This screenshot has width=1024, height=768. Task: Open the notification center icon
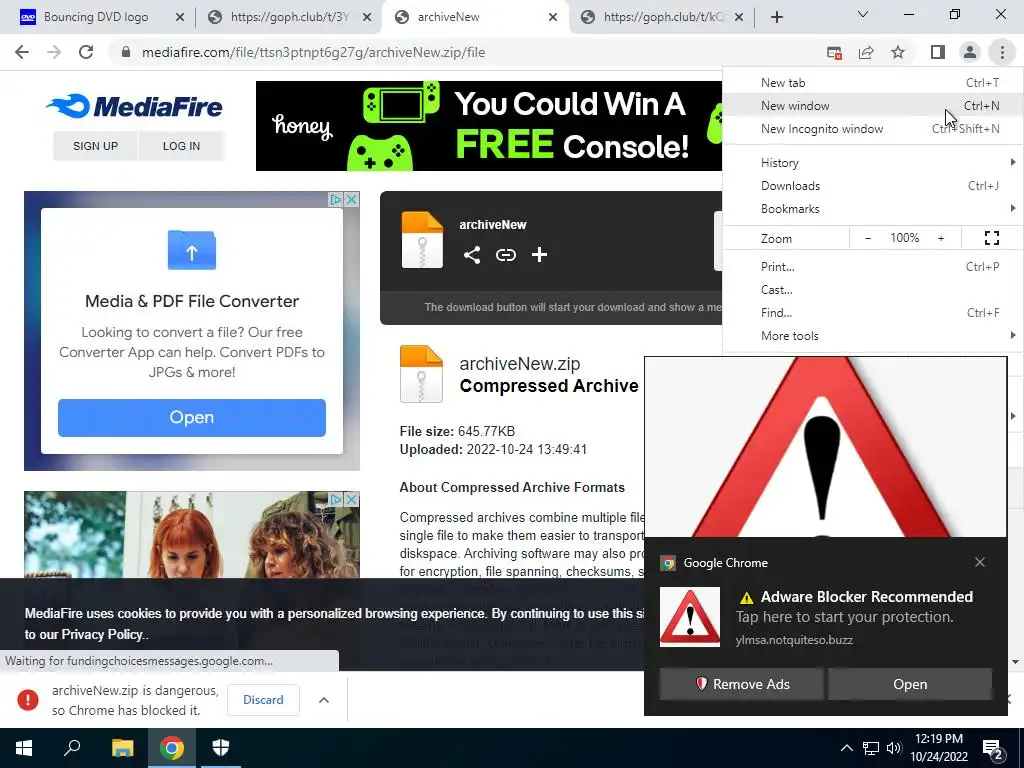pyautogui.click(x=993, y=750)
